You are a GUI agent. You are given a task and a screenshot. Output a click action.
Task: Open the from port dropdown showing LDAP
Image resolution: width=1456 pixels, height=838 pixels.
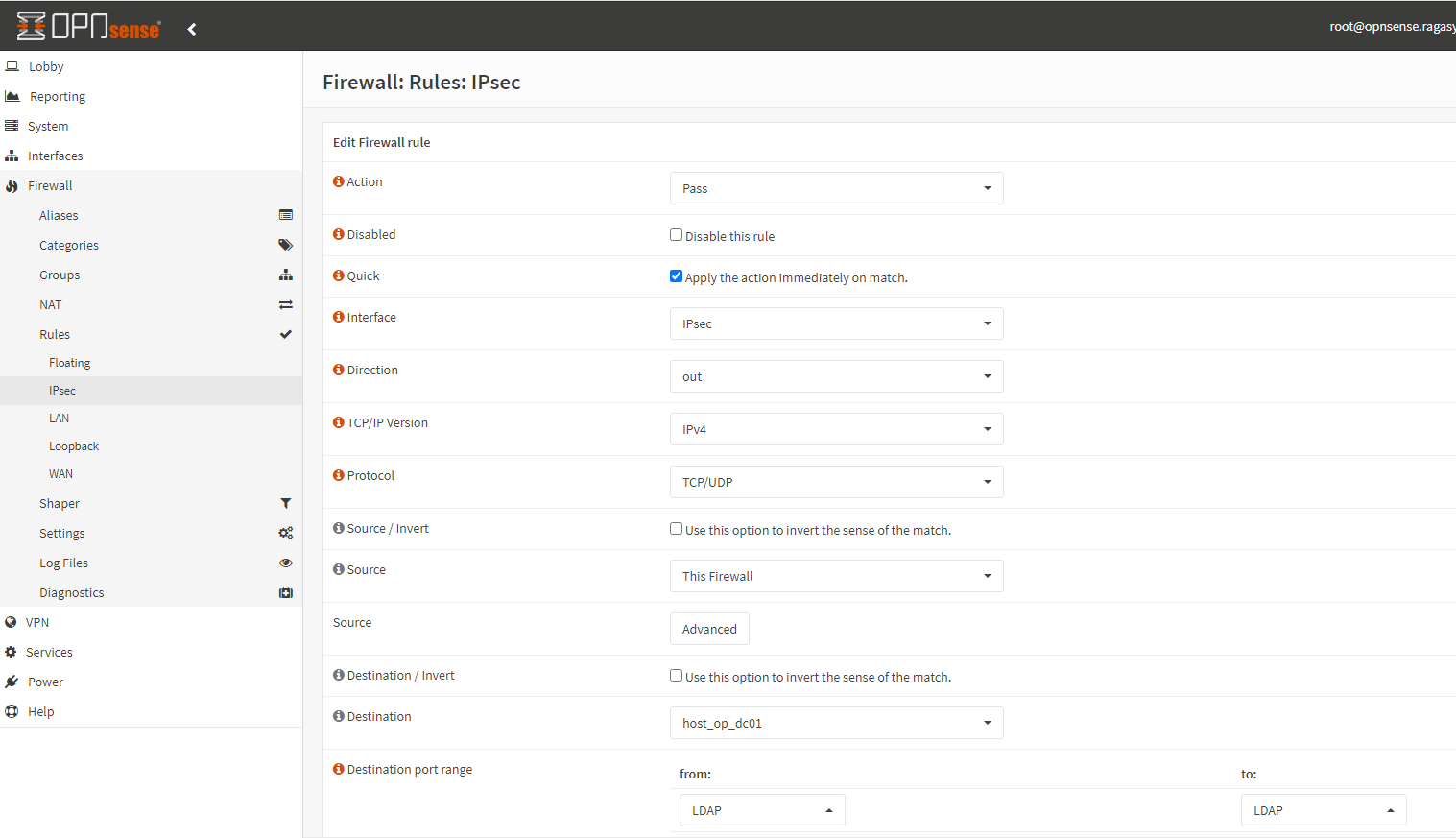(761, 809)
